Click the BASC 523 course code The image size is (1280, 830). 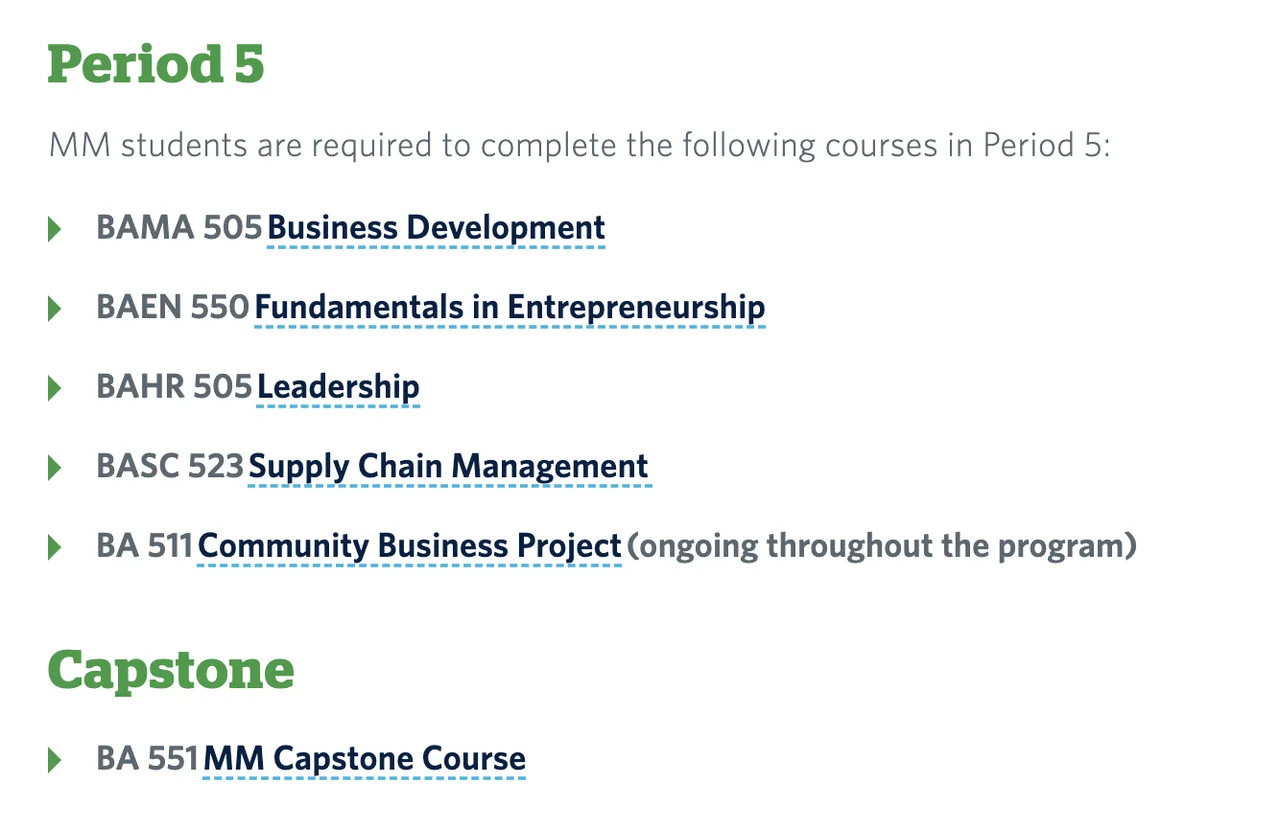170,466
